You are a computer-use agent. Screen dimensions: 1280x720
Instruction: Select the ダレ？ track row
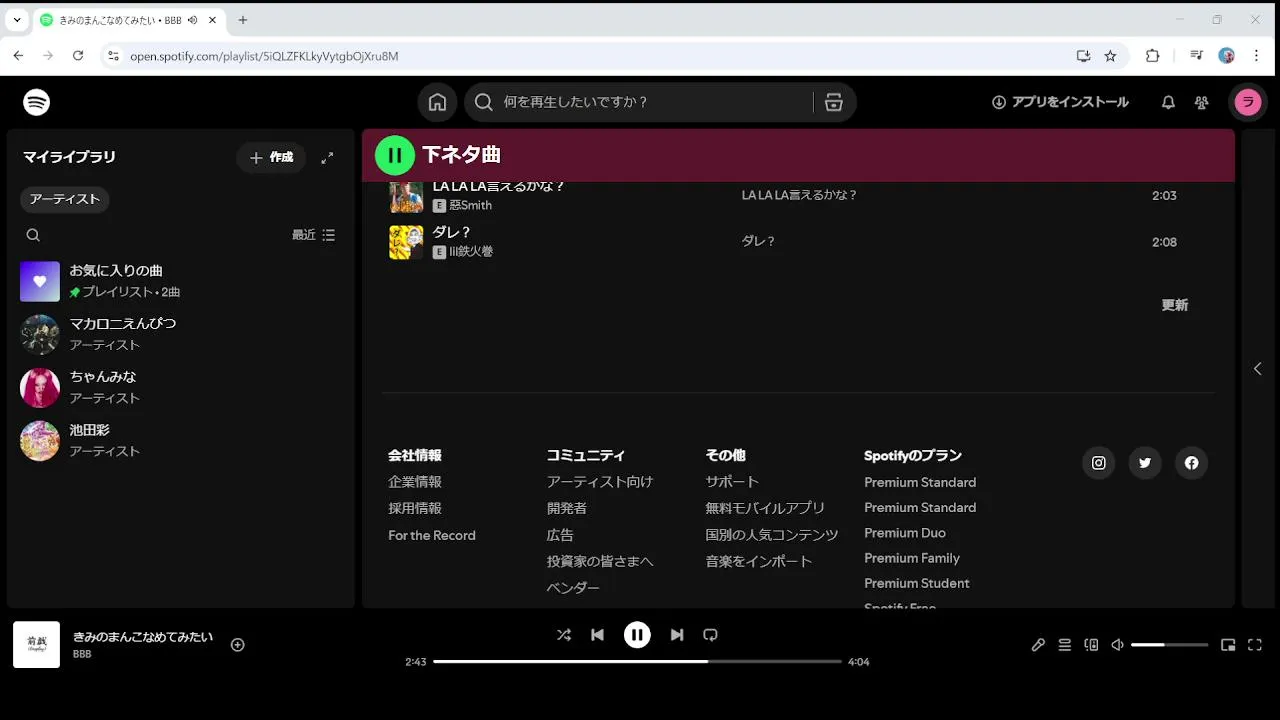(x=798, y=242)
